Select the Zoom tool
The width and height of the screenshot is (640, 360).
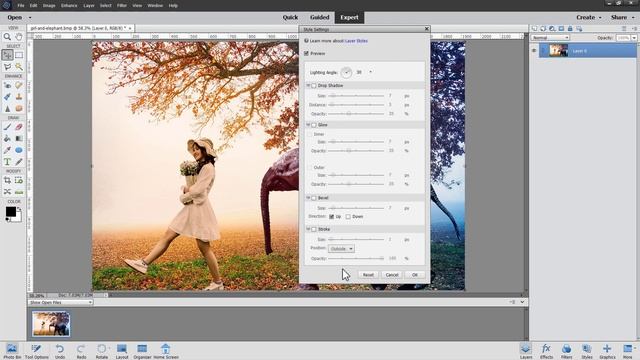(7, 37)
